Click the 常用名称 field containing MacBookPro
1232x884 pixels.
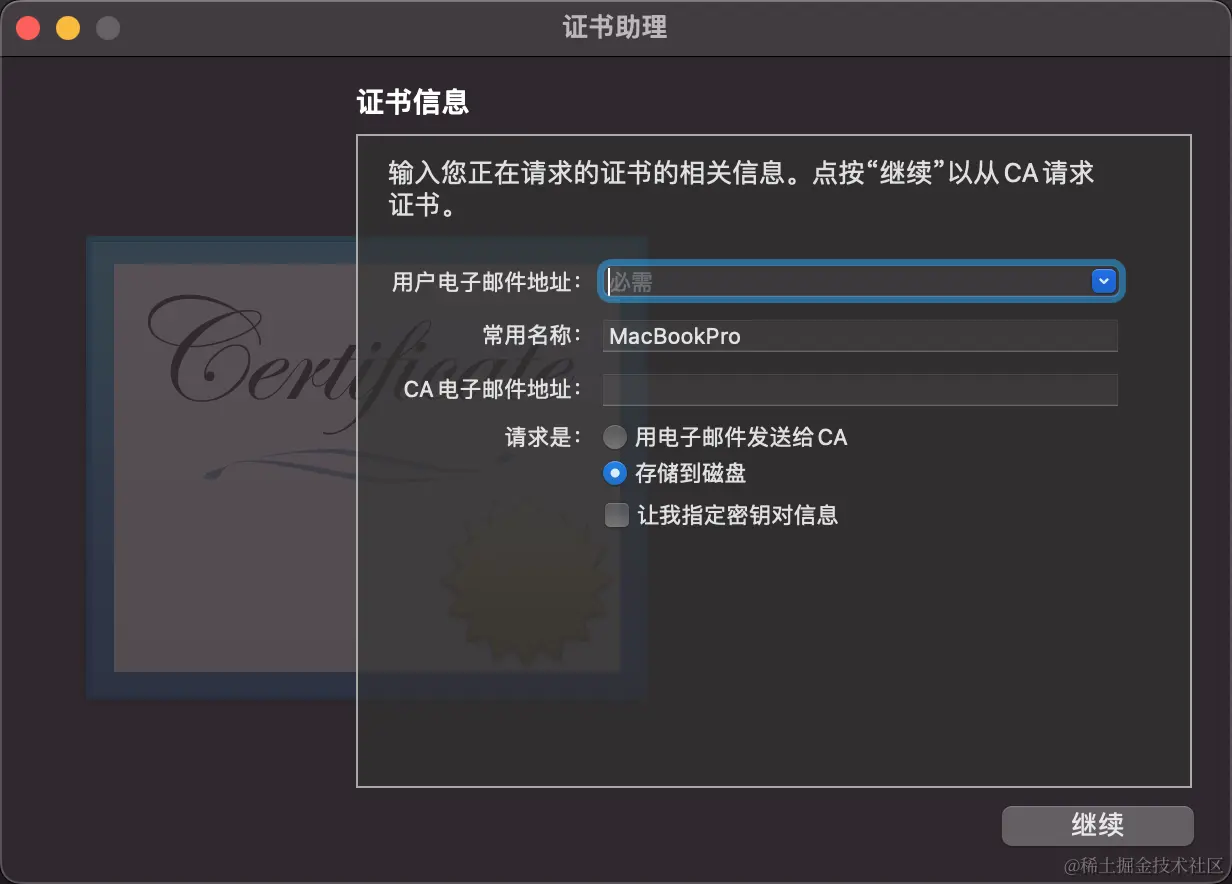click(x=860, y=336)
